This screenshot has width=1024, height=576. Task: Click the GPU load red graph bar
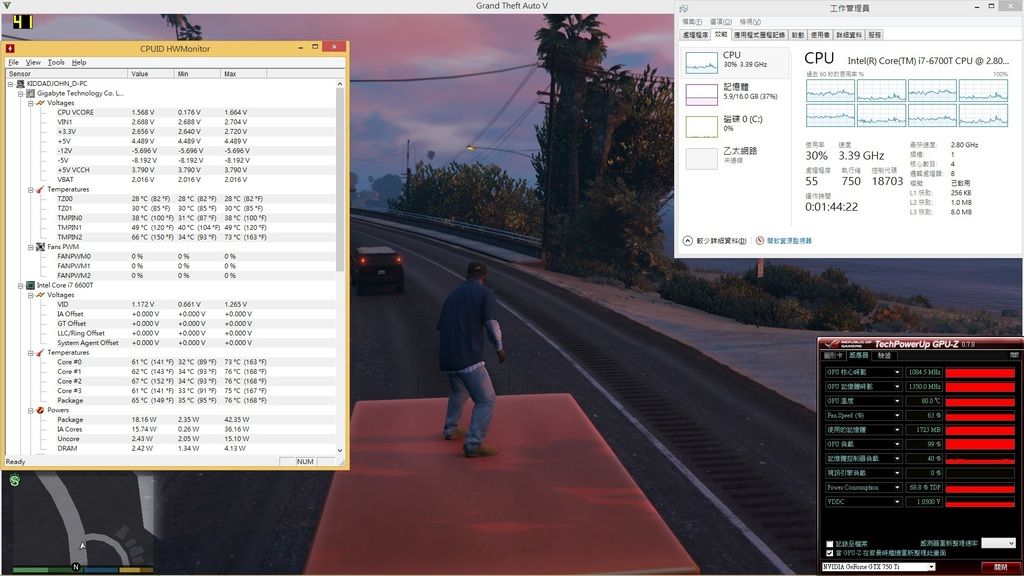point(980,444)
